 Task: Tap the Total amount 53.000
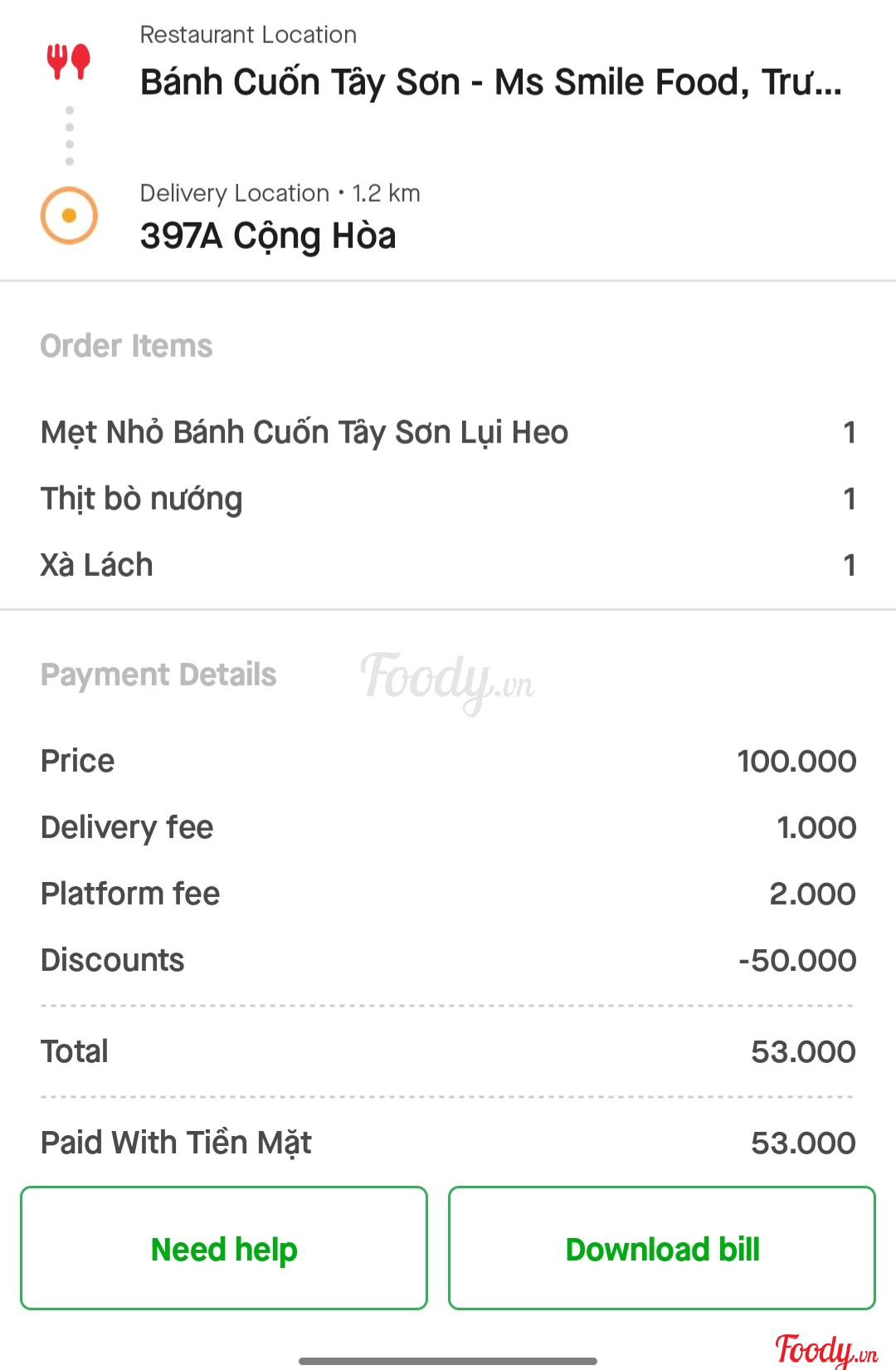point(802,1051)
